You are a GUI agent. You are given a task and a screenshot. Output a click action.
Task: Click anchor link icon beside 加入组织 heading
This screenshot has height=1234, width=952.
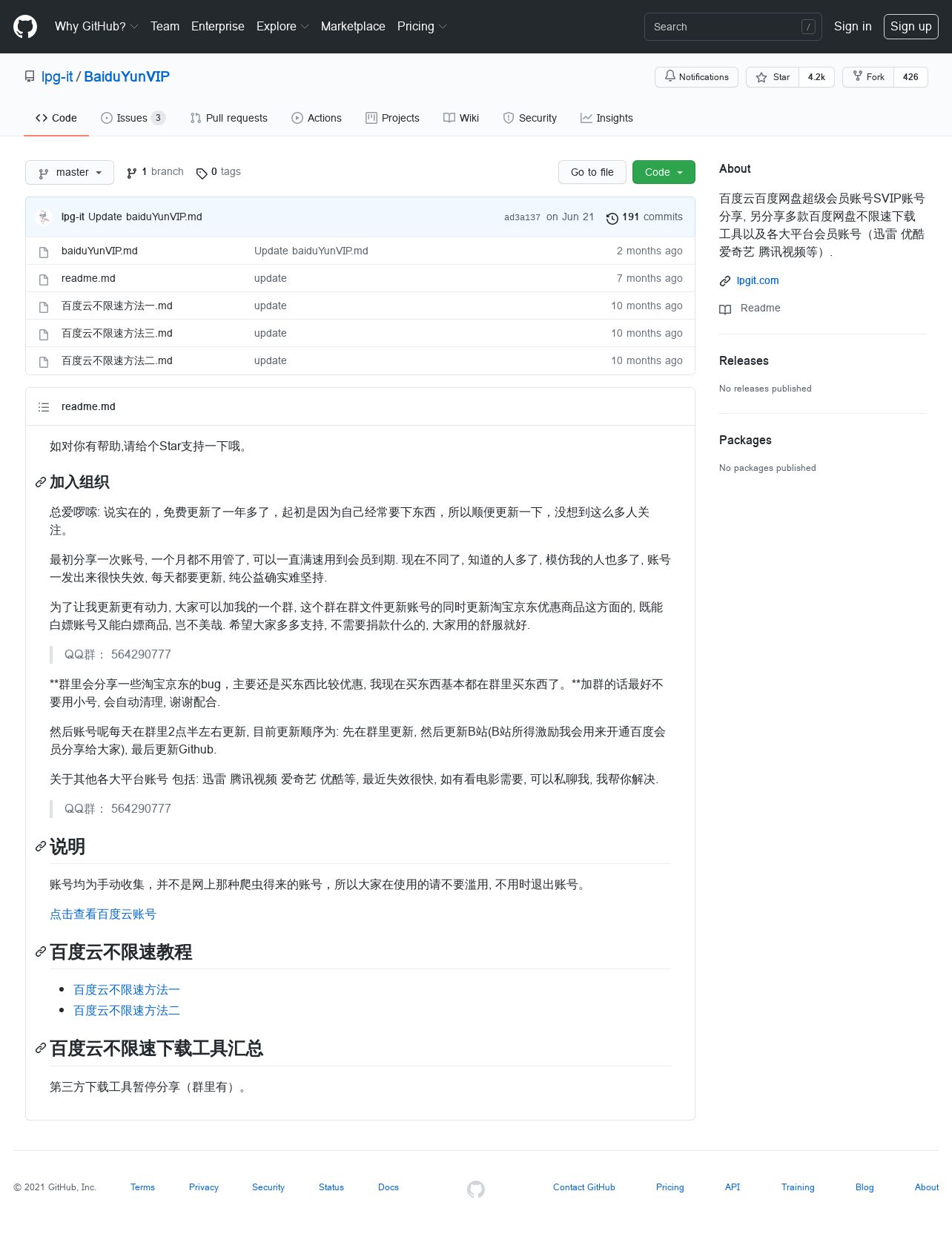click(x=41, y=483)
